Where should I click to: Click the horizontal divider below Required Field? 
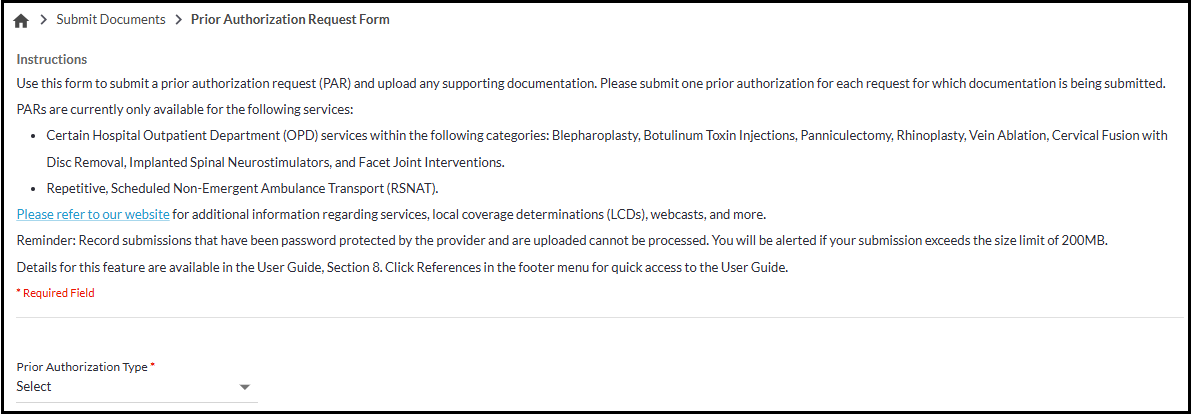(600, 318)
